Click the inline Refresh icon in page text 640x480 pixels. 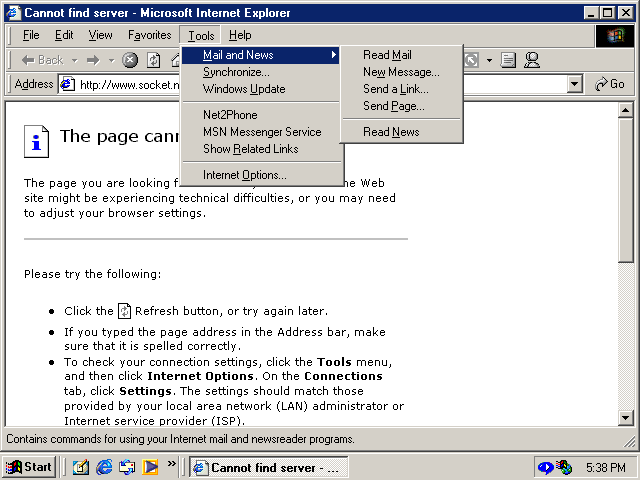pos(124,311)
